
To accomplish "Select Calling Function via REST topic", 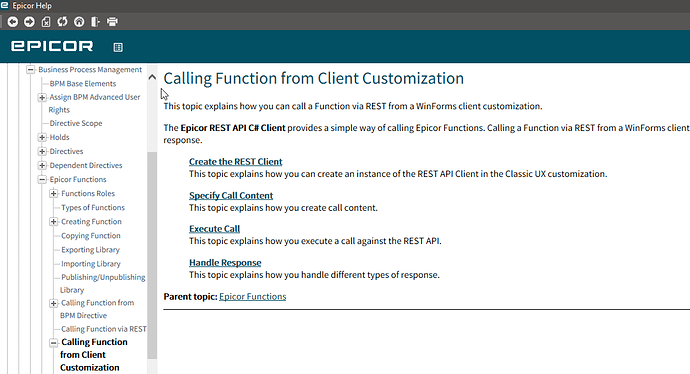I will click(x=104, y=329).
